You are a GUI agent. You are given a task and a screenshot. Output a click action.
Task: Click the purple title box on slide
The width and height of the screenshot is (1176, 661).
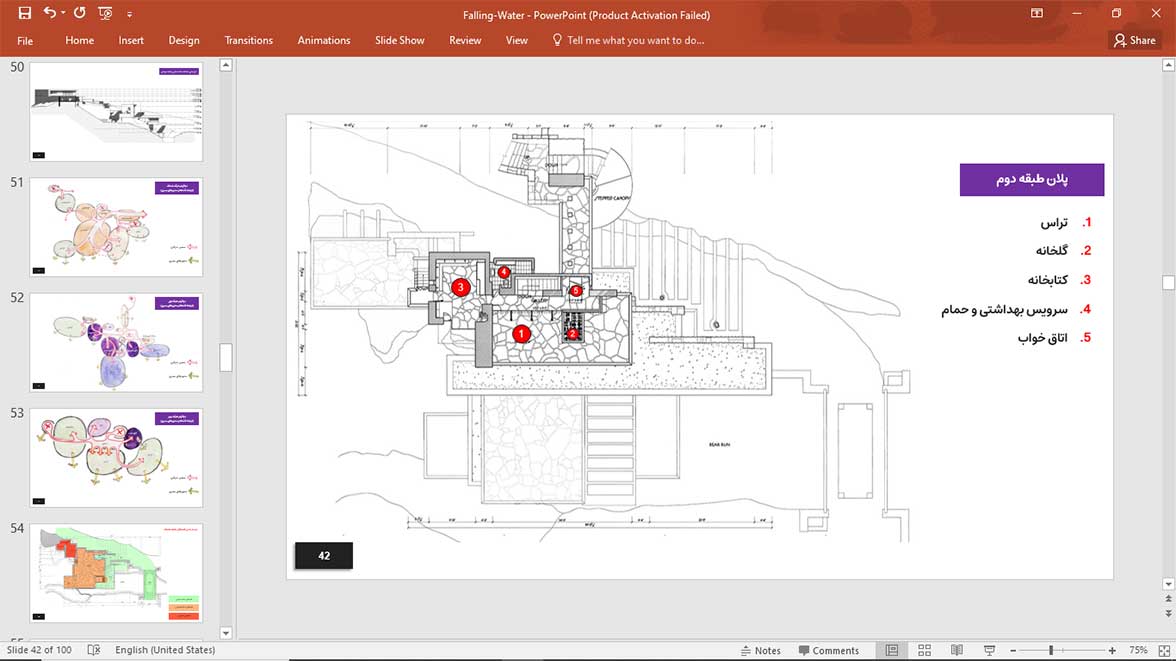pyautogui.click(x=1031, y=180)
